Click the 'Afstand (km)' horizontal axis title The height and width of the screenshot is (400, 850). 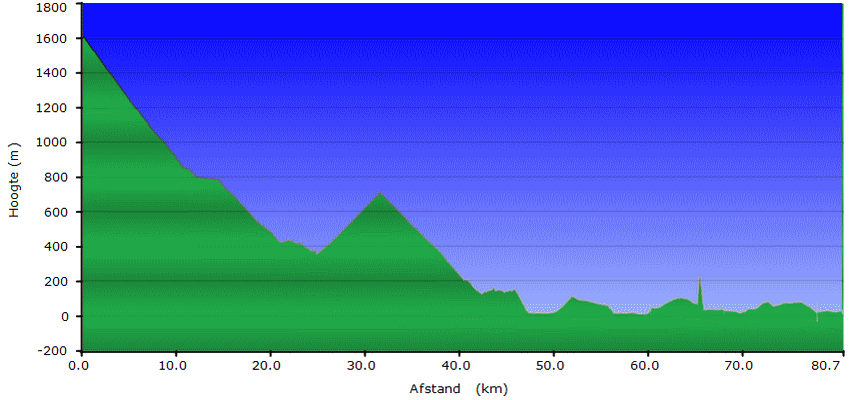pos(459,387)
